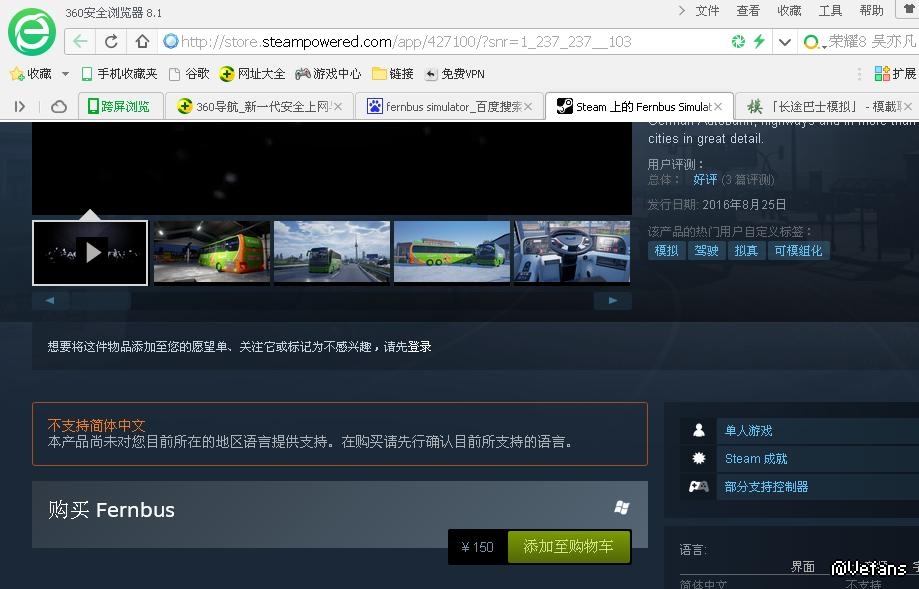Screen dimensions: 919x589
Task: Open the 跨屏浏览 tab button
Action: [x=119, y=106]
